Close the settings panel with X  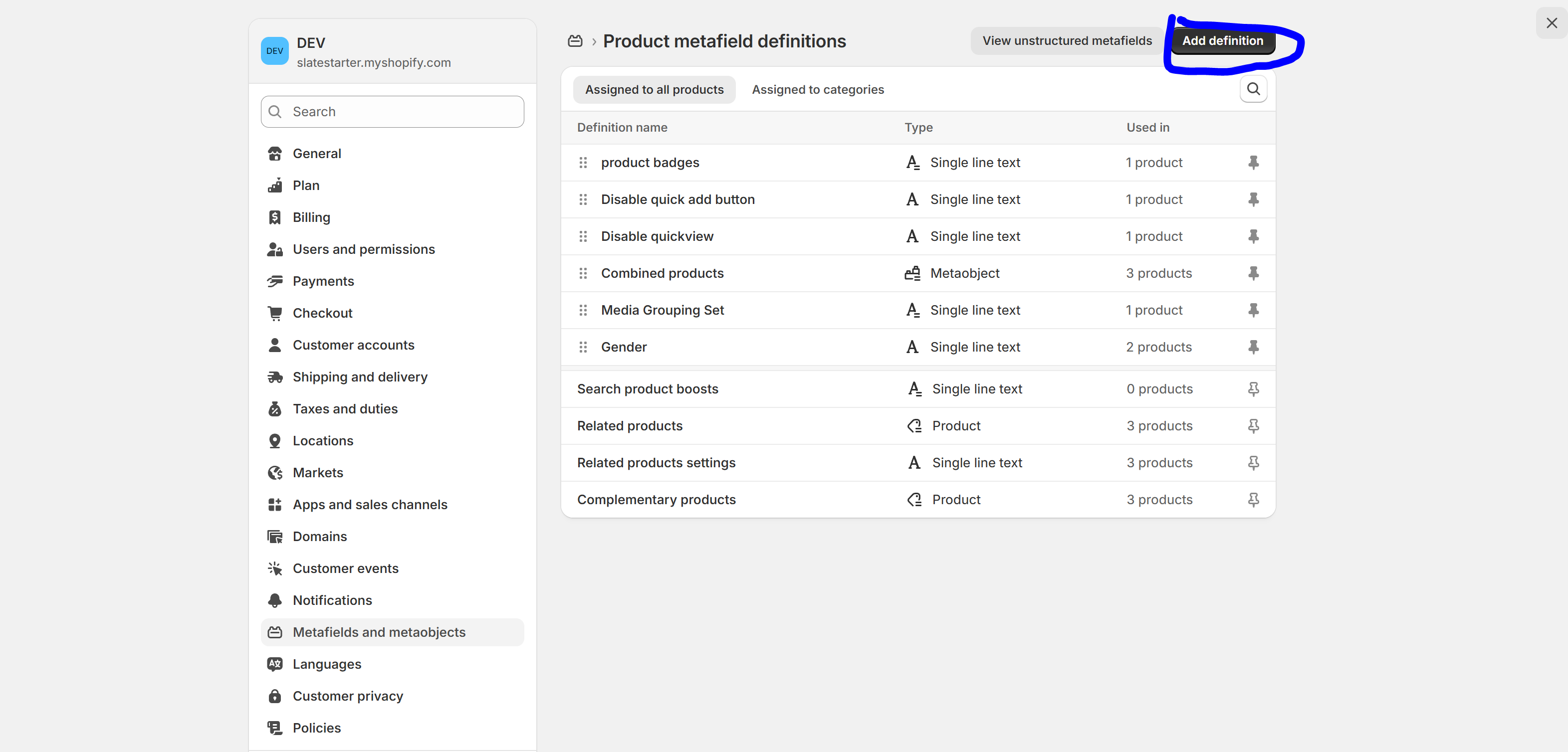click(x=1552, y=23)
